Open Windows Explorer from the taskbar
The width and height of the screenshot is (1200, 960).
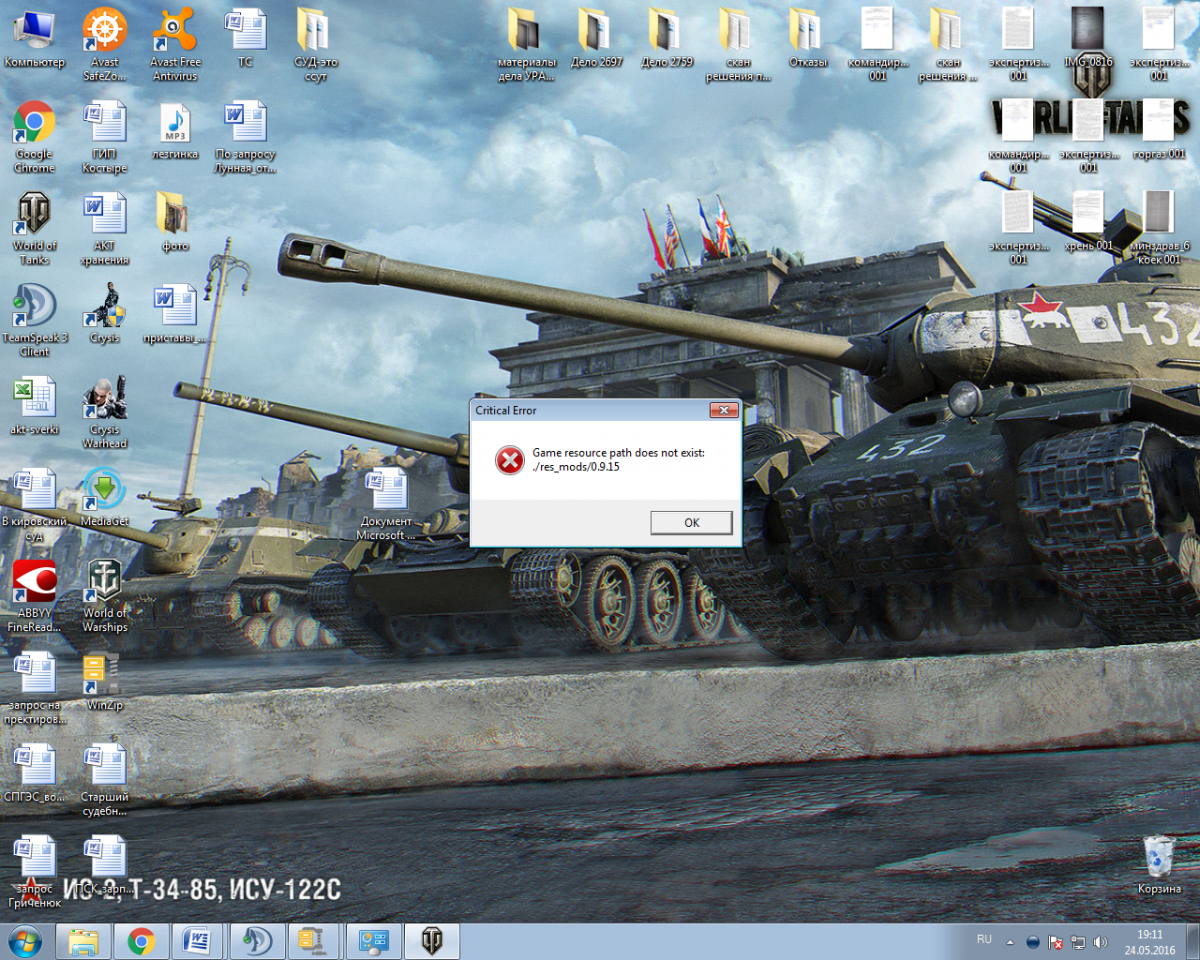[x=83, y=942]
